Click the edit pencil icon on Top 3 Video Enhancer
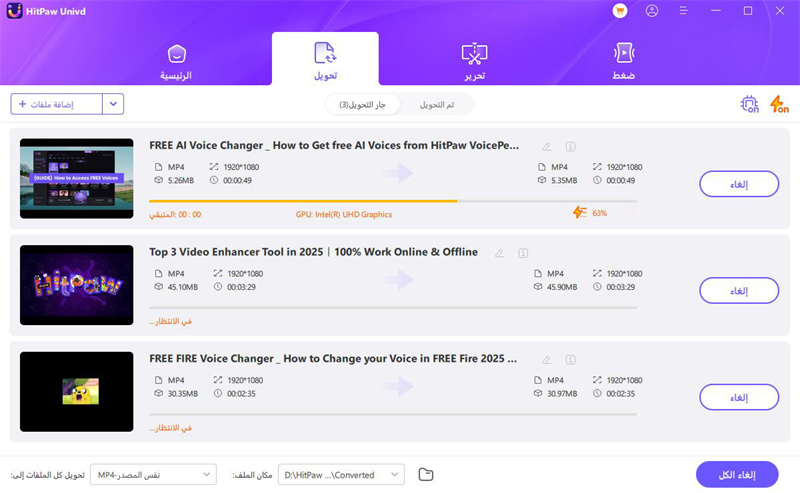The height and width of the screenshot is (493, 800). [500, 253]
